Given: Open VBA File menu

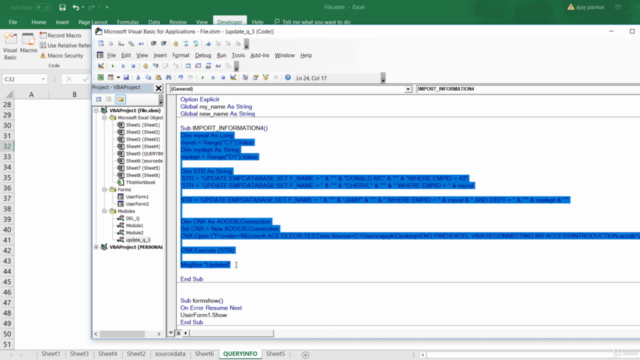Looking at the screenshot, I should [111, 56].
